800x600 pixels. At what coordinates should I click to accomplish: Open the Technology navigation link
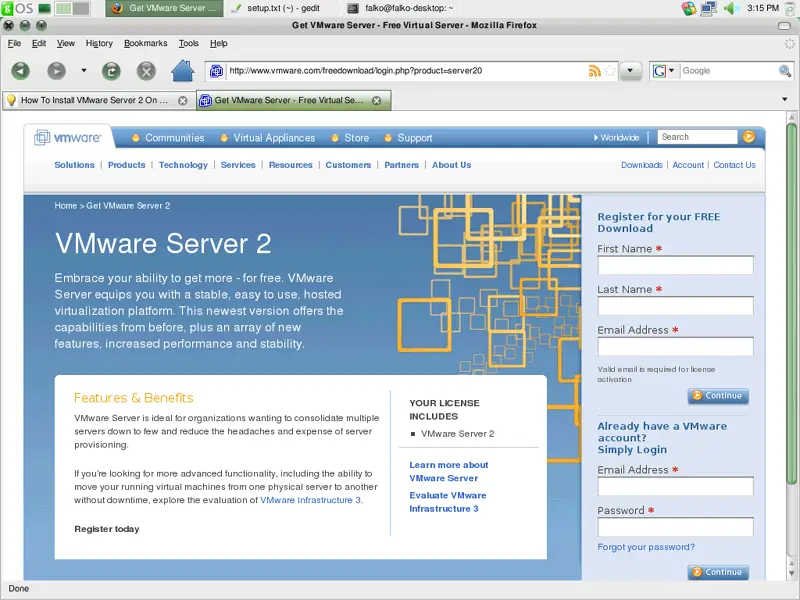tap(183, 165)
